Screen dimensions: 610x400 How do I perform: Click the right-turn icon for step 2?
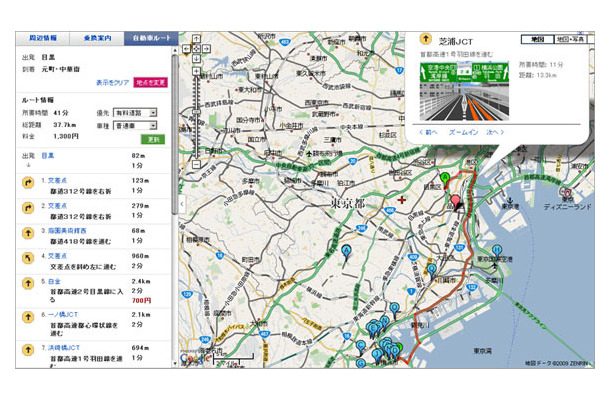click(28, 208)
